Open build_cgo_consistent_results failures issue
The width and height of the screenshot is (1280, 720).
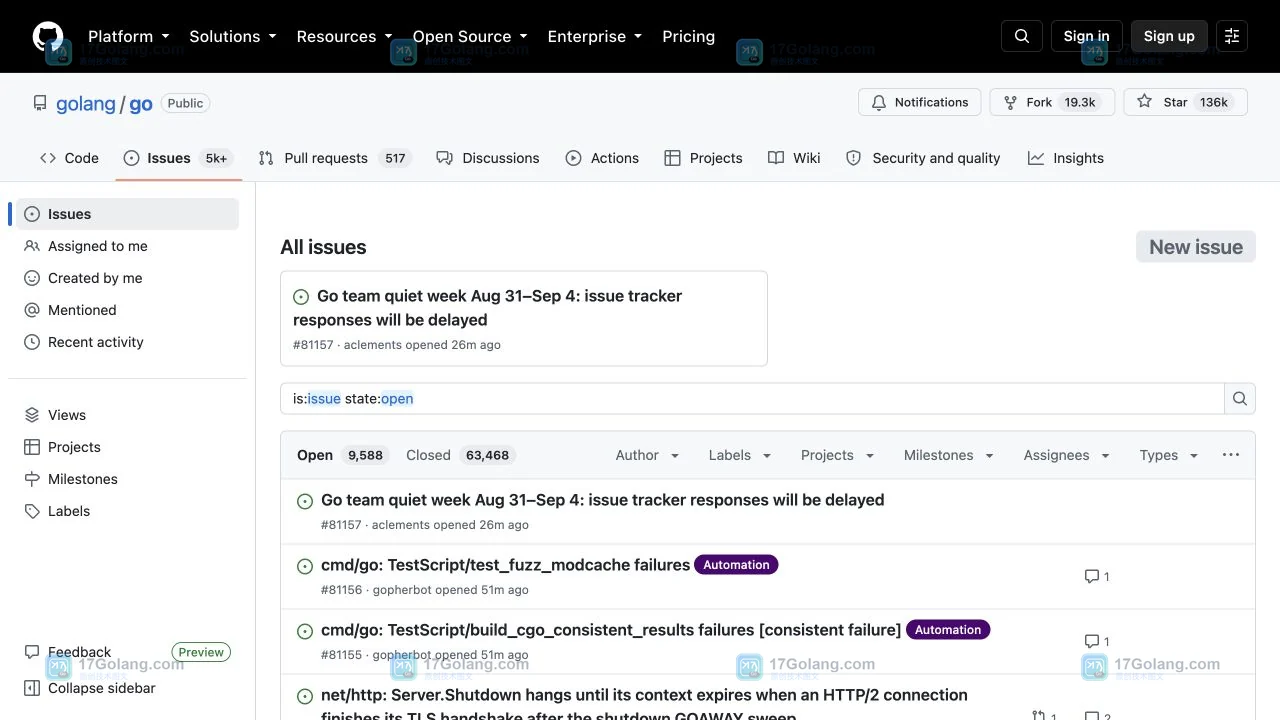[611, 630]
